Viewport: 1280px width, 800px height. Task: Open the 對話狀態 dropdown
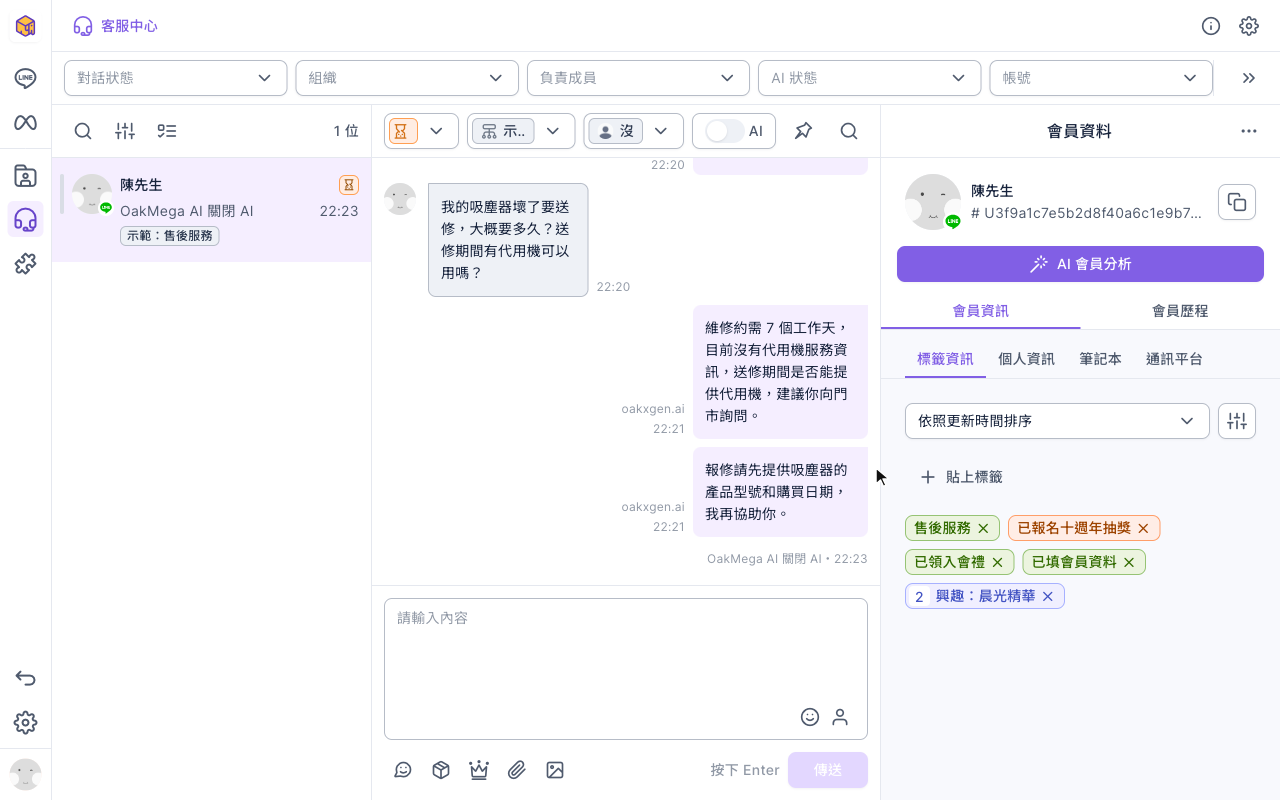pos(175,78)
